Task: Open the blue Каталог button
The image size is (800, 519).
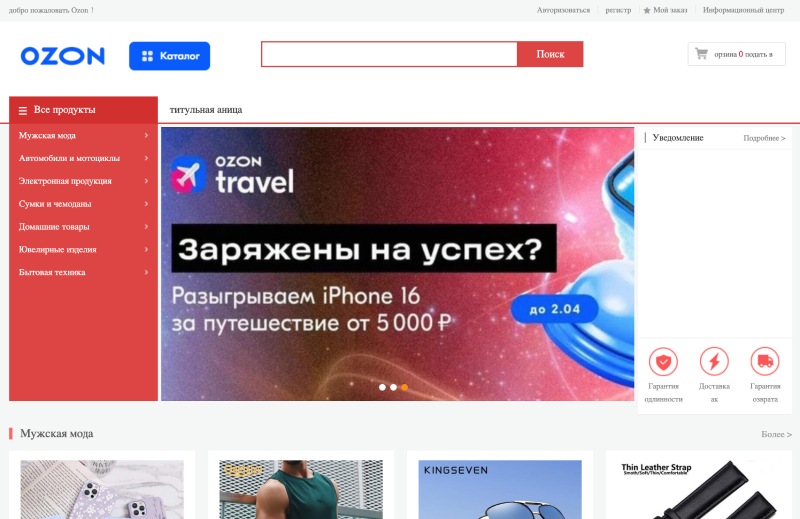Action: click(169, 56)
